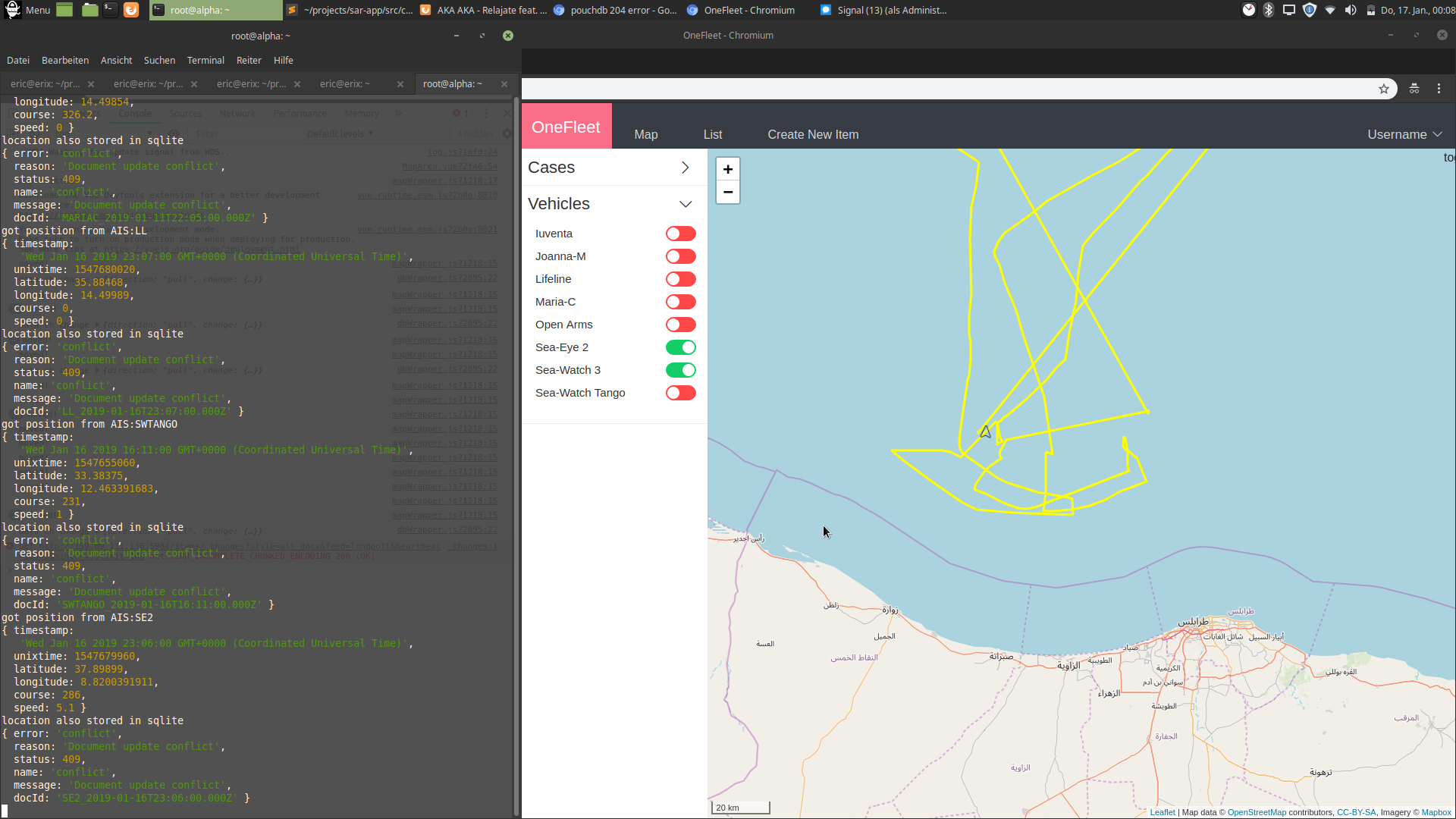Switch to the Map view in OneFleet

tap(646, 134)
